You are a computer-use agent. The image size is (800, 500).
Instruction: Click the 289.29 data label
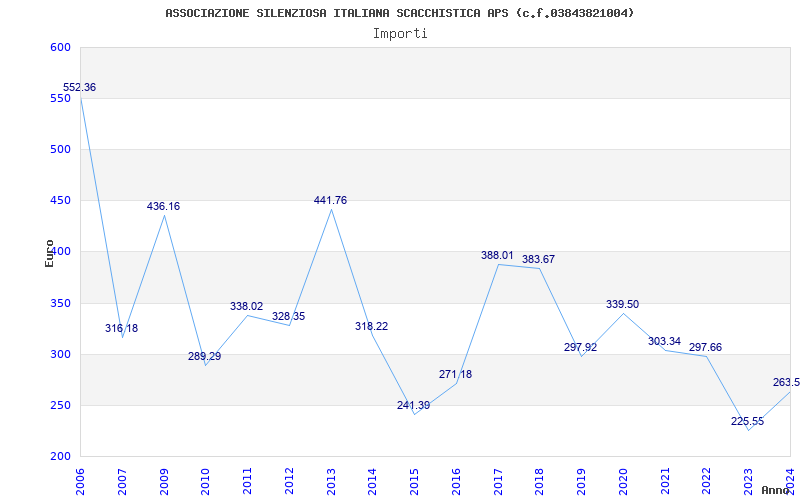[205, 357]
